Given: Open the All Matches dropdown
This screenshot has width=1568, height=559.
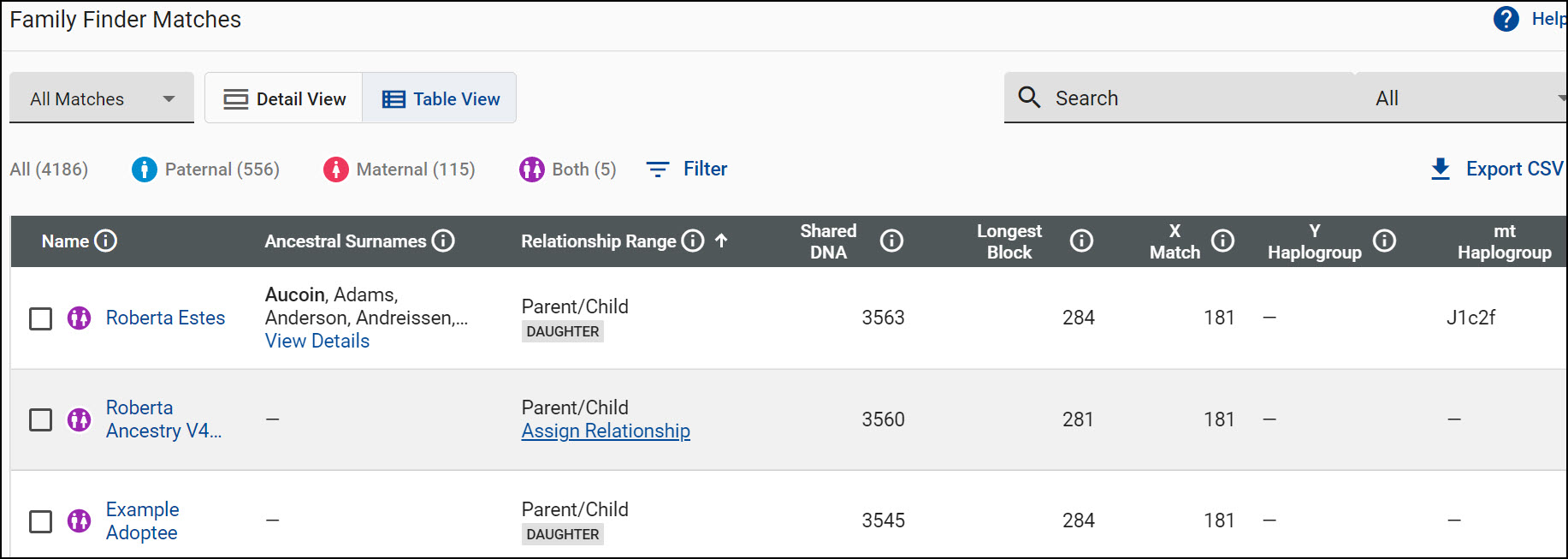Looking at the screenshot, I should coord(101,98).
